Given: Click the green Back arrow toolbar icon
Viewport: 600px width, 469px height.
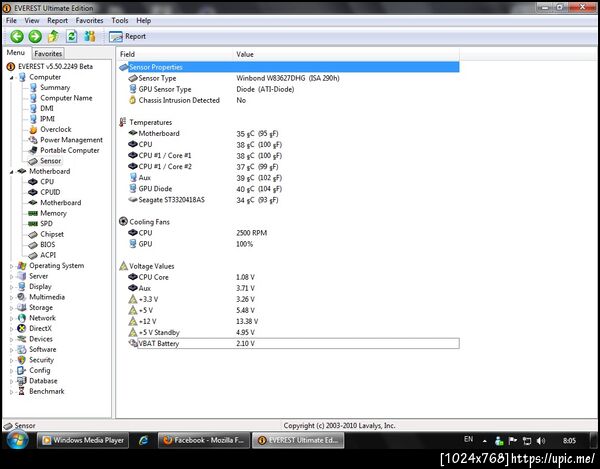Looking at the screenshot, I should click(17, 37).
